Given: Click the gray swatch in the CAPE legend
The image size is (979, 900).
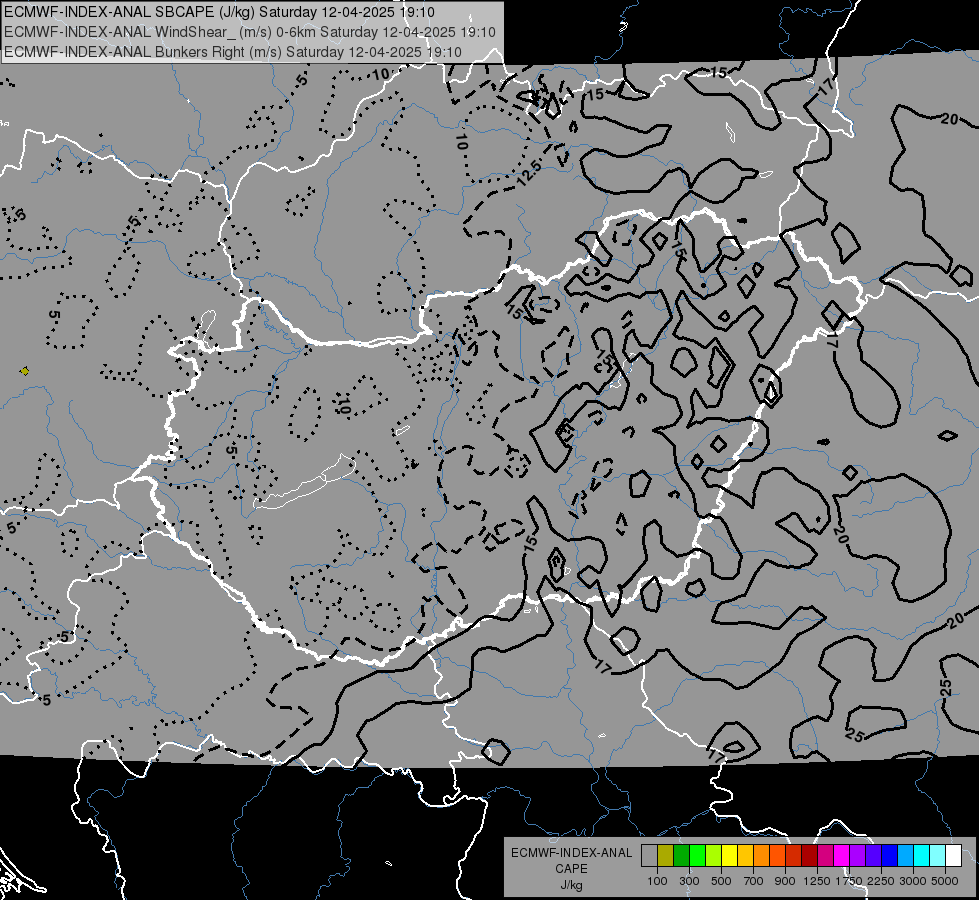Looking at the screenshot, I should (x=649, y=856).
